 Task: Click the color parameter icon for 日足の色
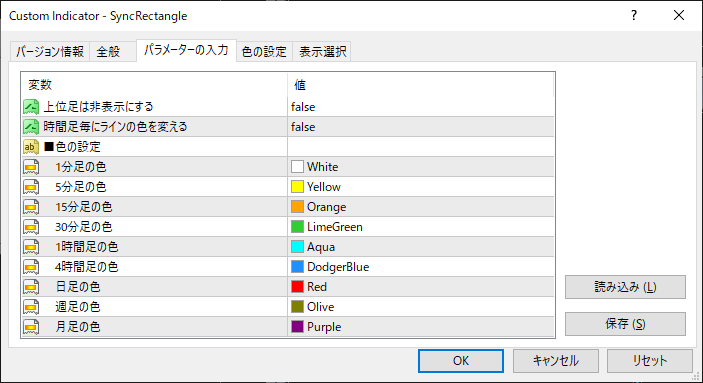pyautogui.click(x=31, y=287)
